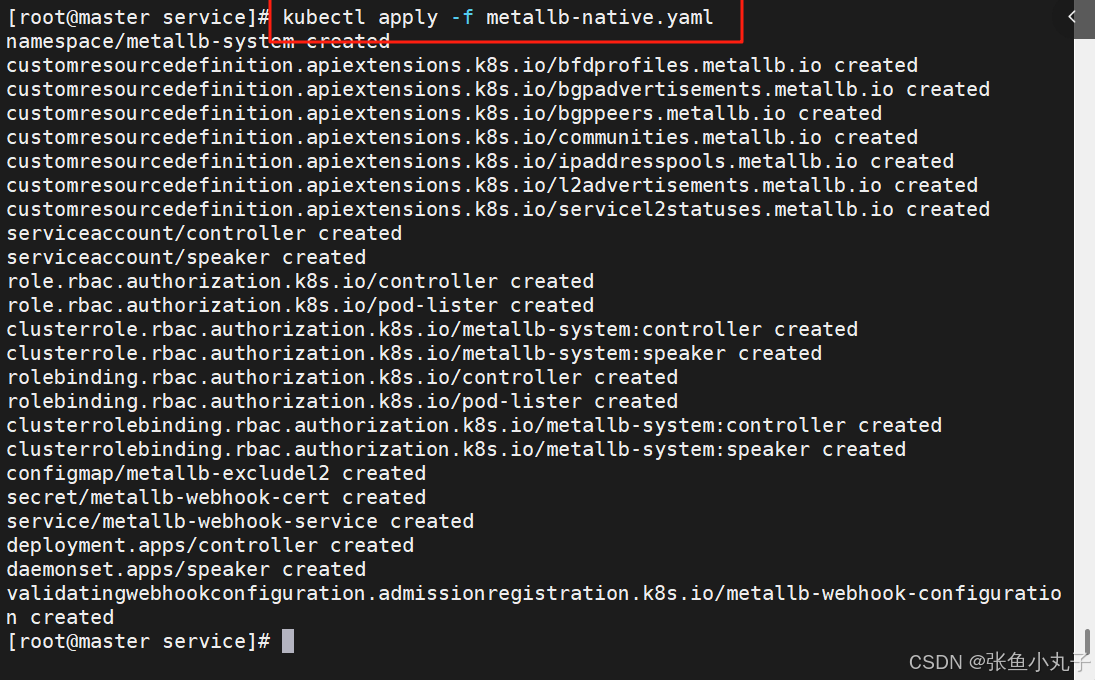
Task: Click the clusterrole metallb-system:controller created line
Action: (432, 329)
